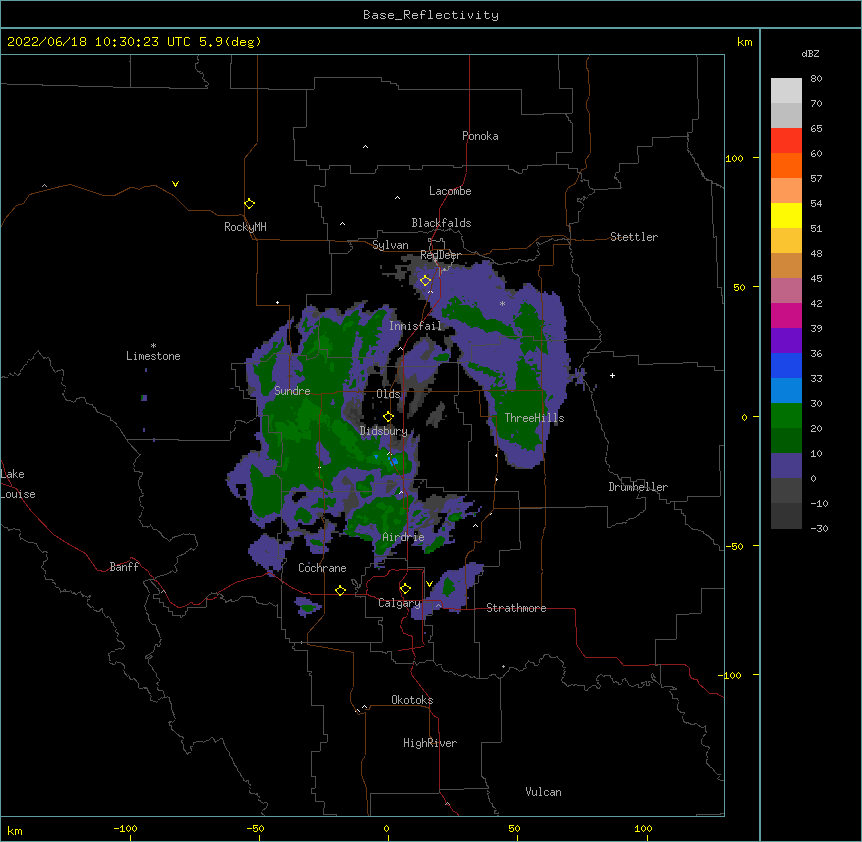This screenshot has width=862, height=842.
Task: Click the Limestone label
Action: point(153,356)
